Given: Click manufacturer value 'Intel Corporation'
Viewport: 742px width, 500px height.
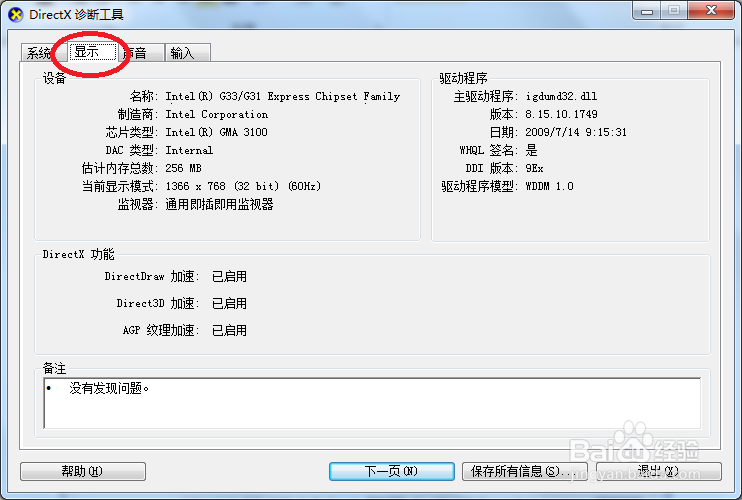Looking at the screenshot, I should pyautogui.click(x=216, y=114).
